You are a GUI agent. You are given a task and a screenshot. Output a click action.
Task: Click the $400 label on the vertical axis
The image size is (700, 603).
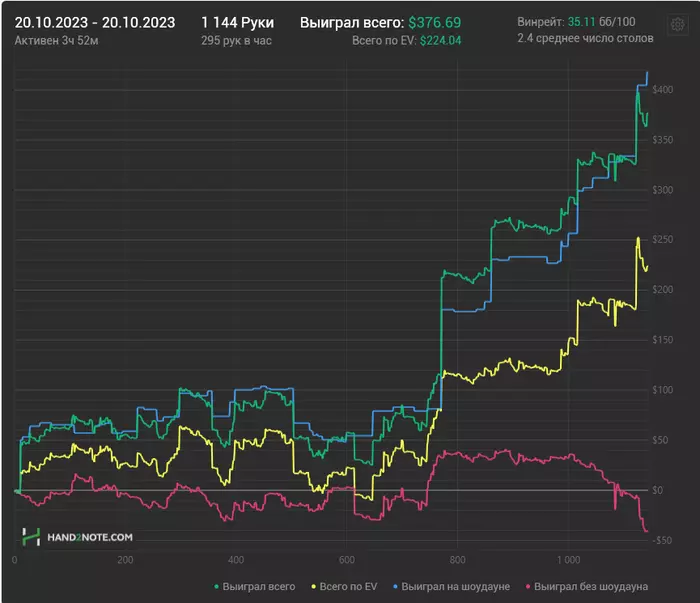tap(661, 90)
